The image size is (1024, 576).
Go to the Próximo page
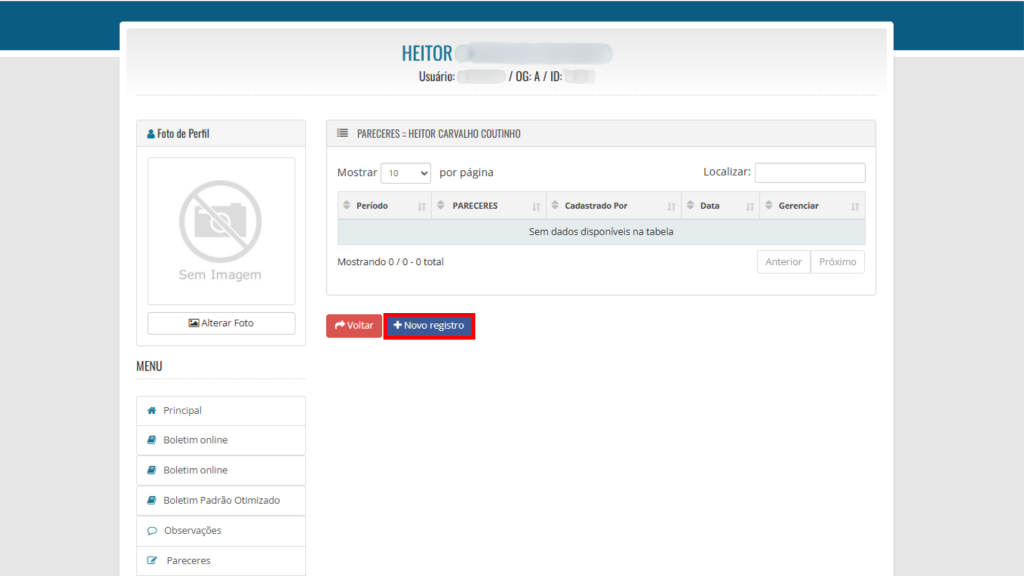837,262
